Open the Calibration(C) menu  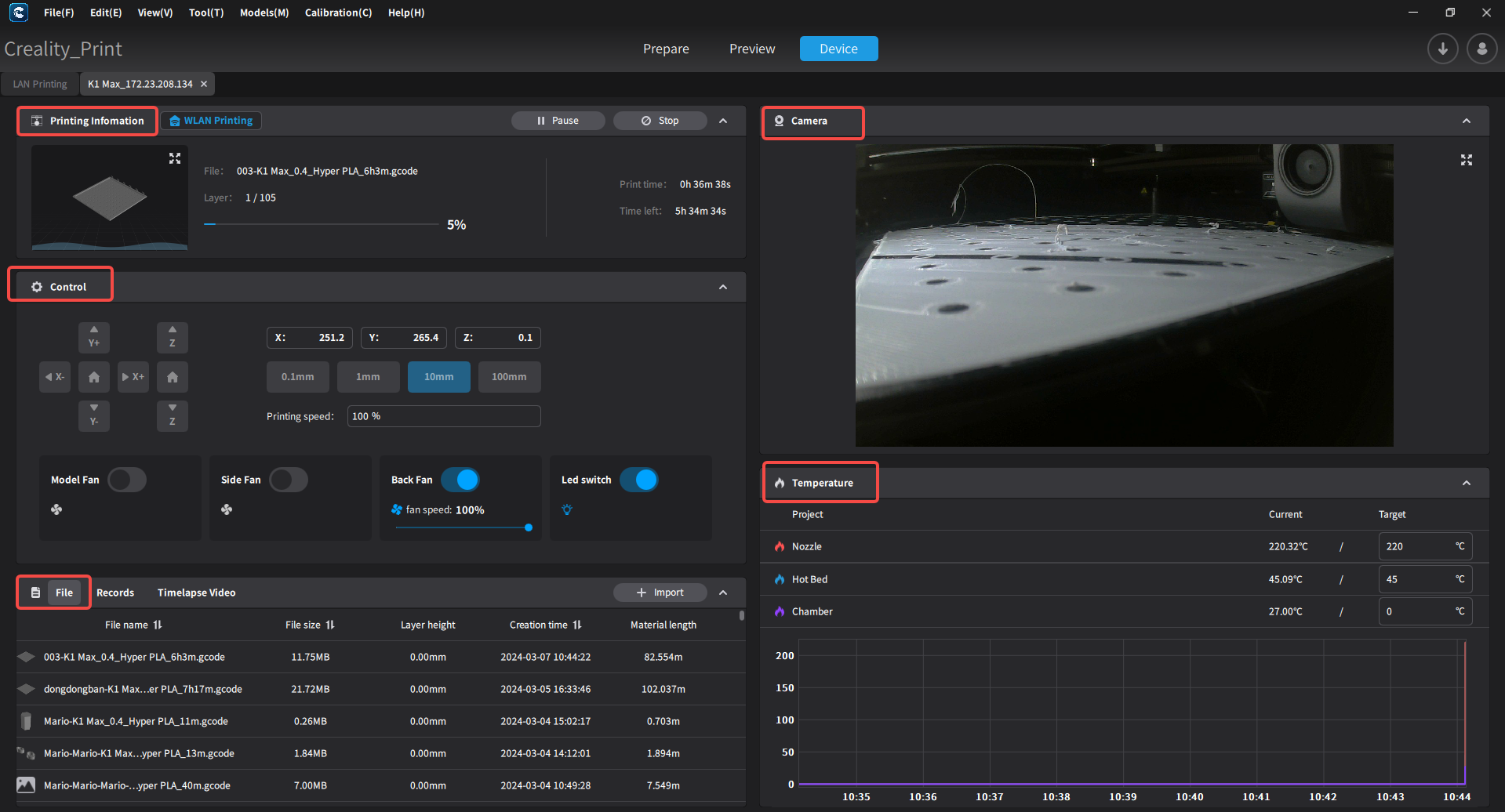pyautogui.click(x=339, y=13)
